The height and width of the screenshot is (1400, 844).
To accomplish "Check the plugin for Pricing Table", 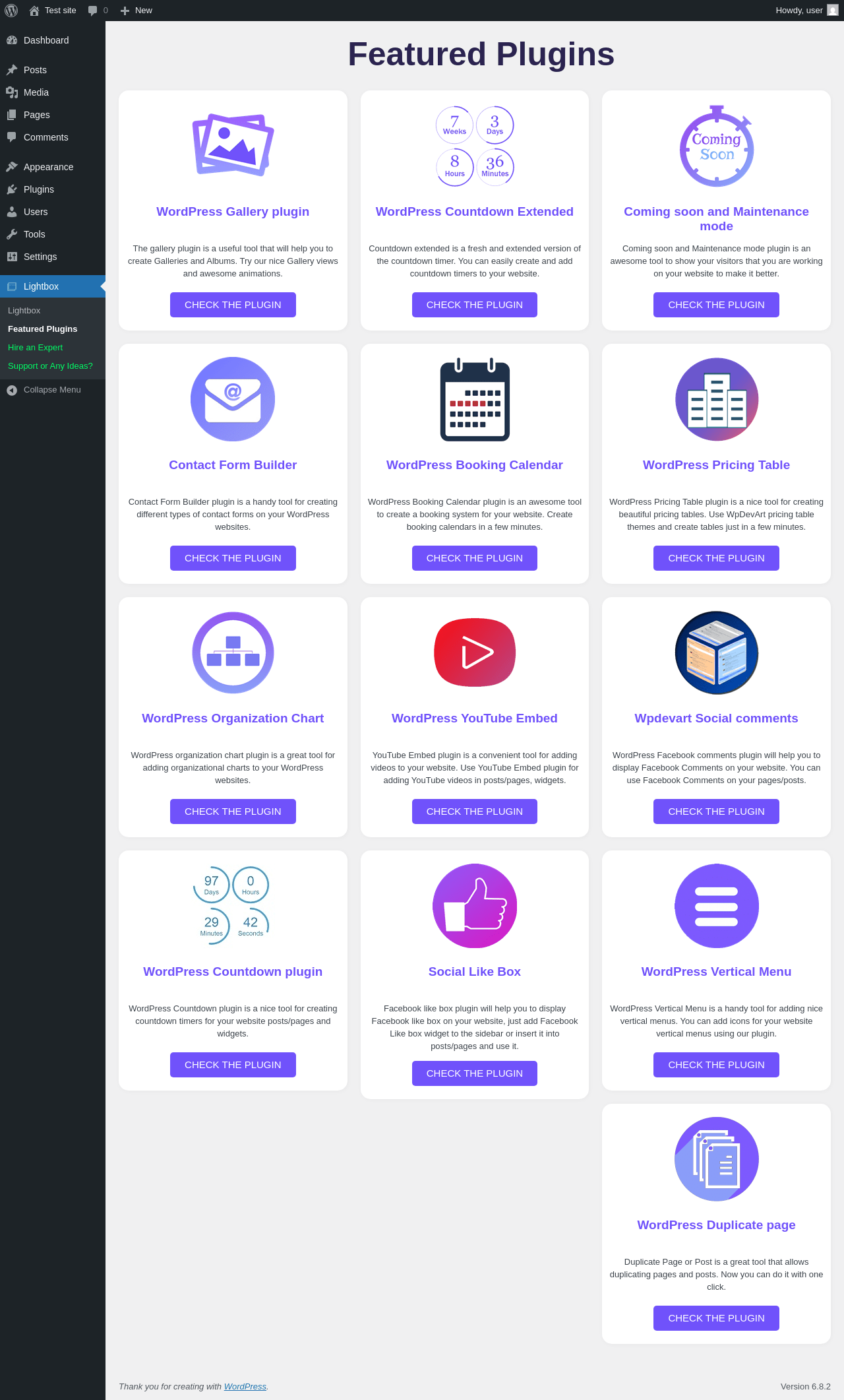I will (717, 558).
